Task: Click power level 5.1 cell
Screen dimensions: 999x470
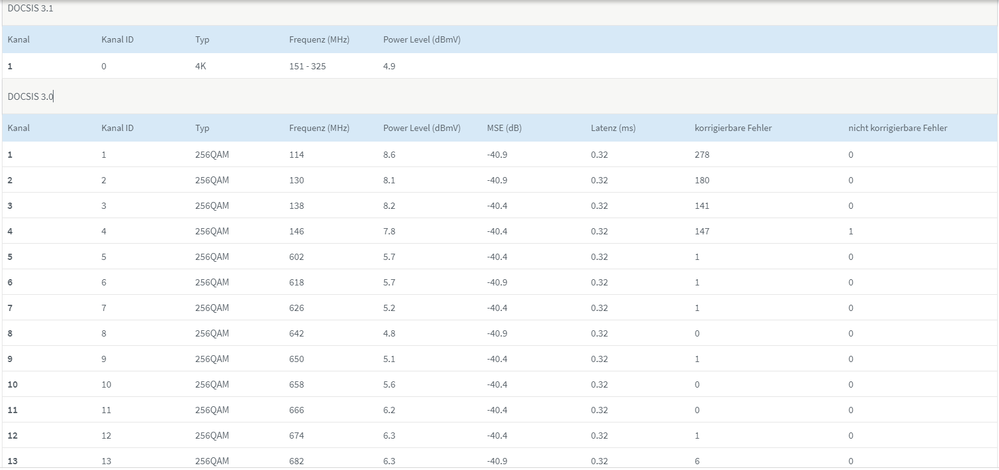Action: point(389,359)
